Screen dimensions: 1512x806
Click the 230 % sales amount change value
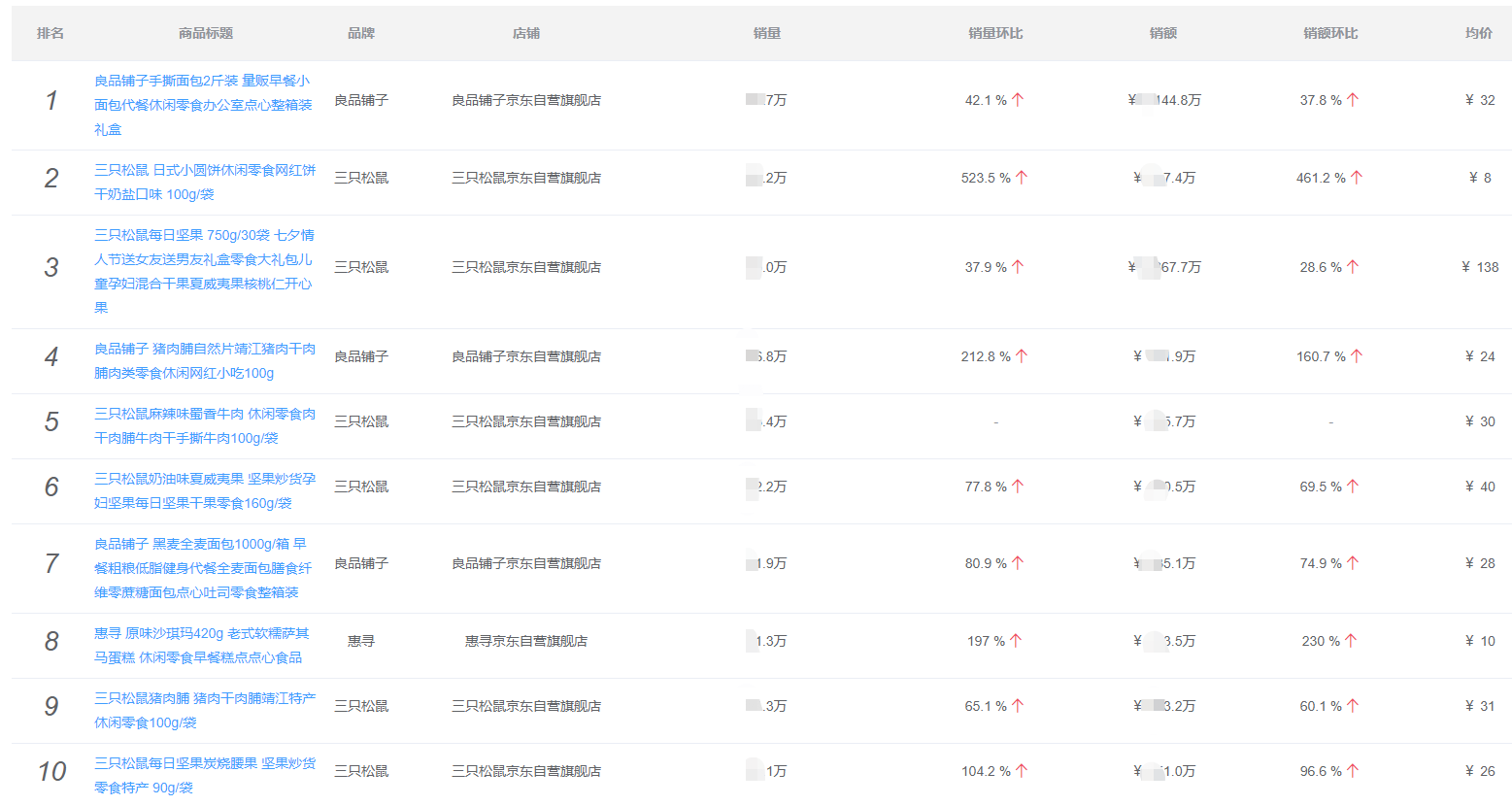click(x=1321, y=641)
